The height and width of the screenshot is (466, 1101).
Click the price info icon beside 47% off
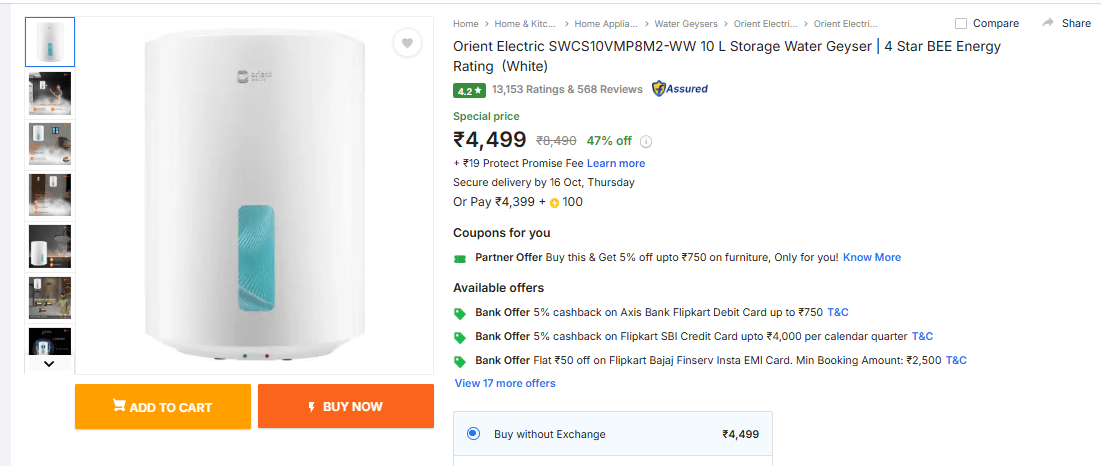click(646, 141)
